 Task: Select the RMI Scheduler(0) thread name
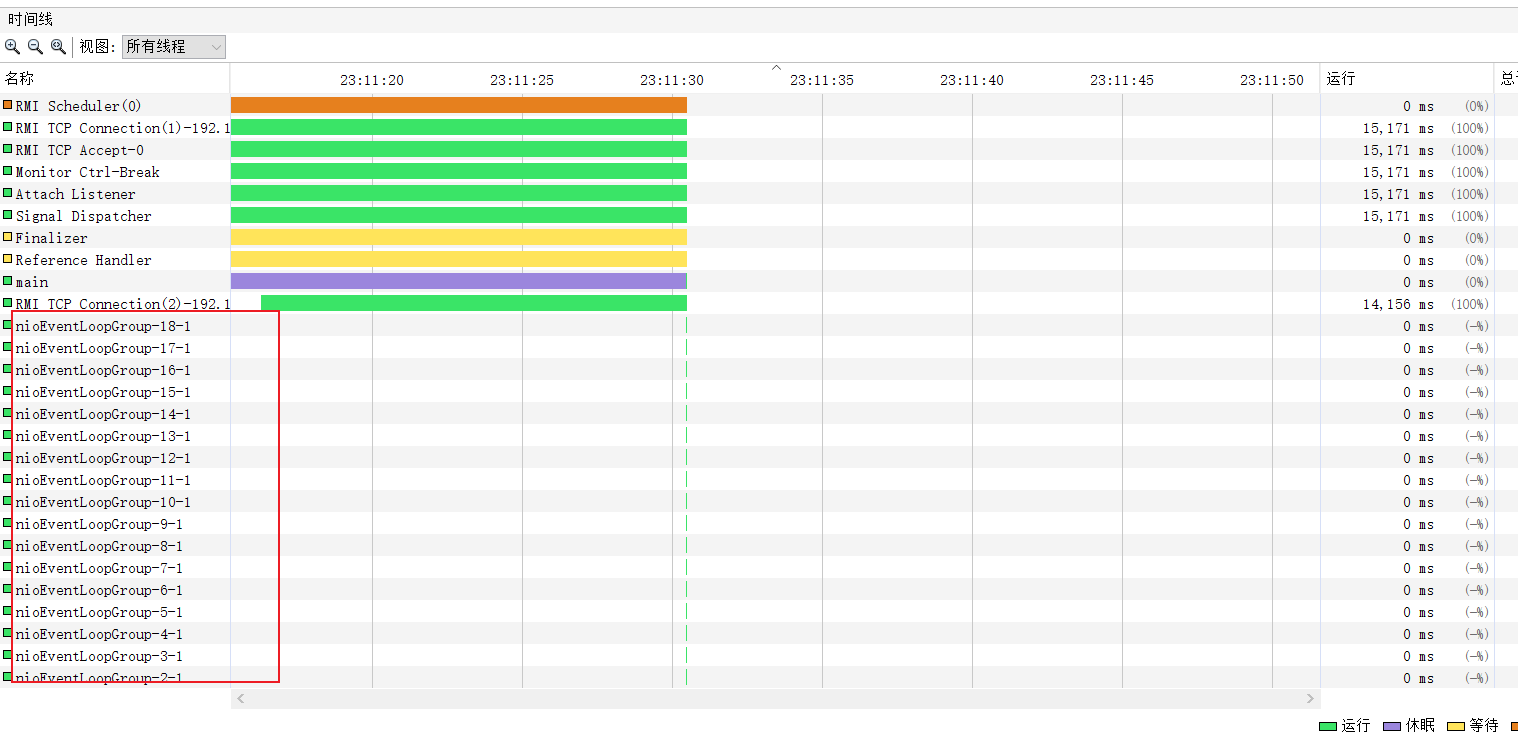tap(79, 106)
